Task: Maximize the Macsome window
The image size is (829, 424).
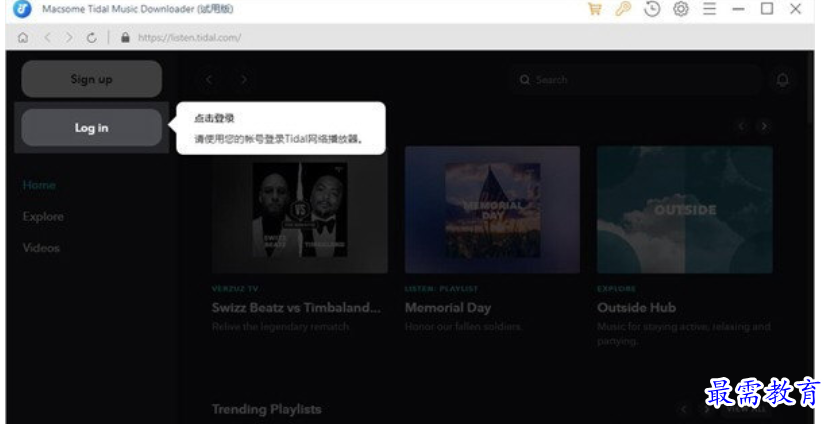Action: [x=767, y=9]
